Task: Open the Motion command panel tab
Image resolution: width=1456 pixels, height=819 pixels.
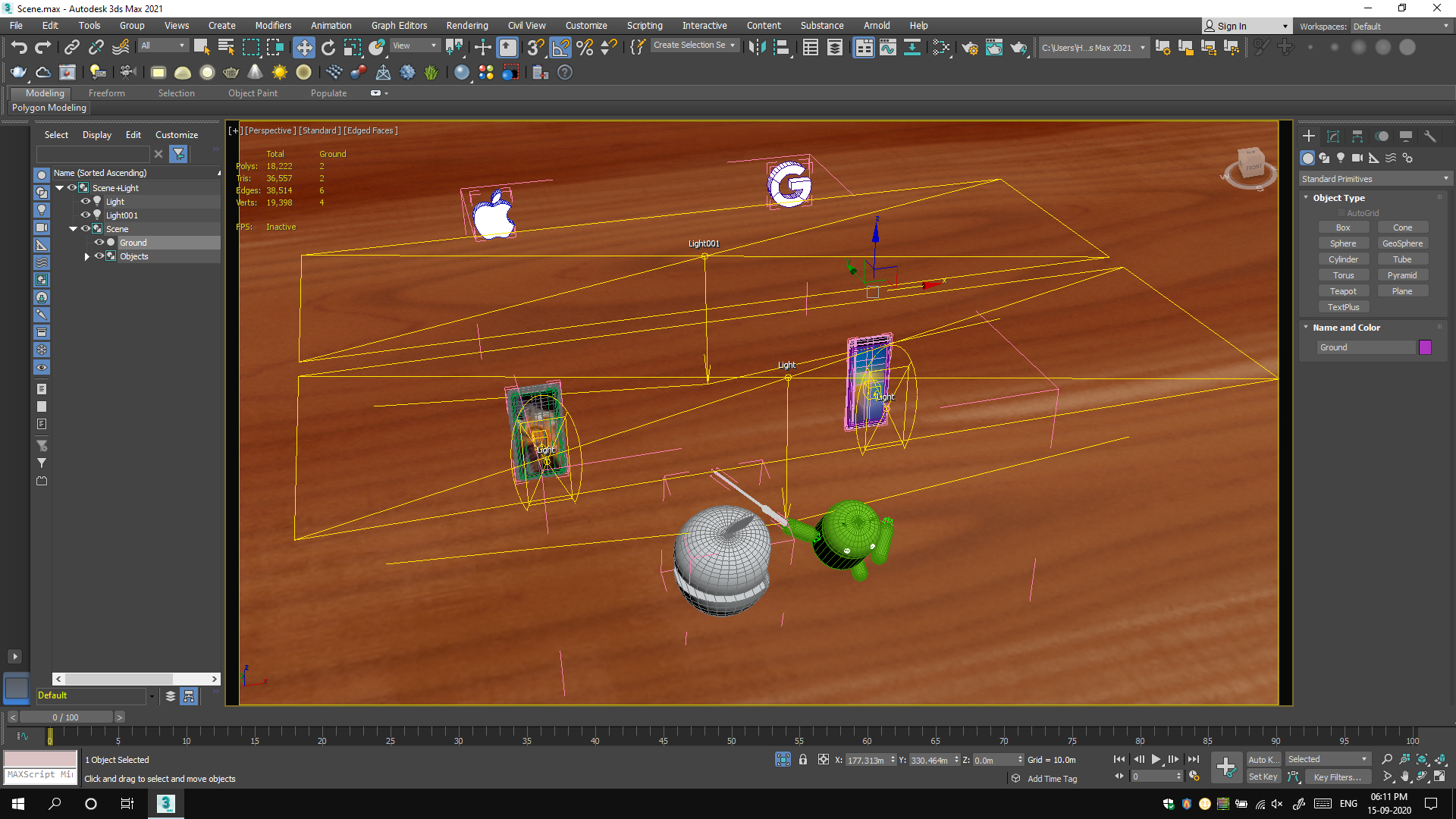Action: pyautogui.click(x=1382, y=136)
